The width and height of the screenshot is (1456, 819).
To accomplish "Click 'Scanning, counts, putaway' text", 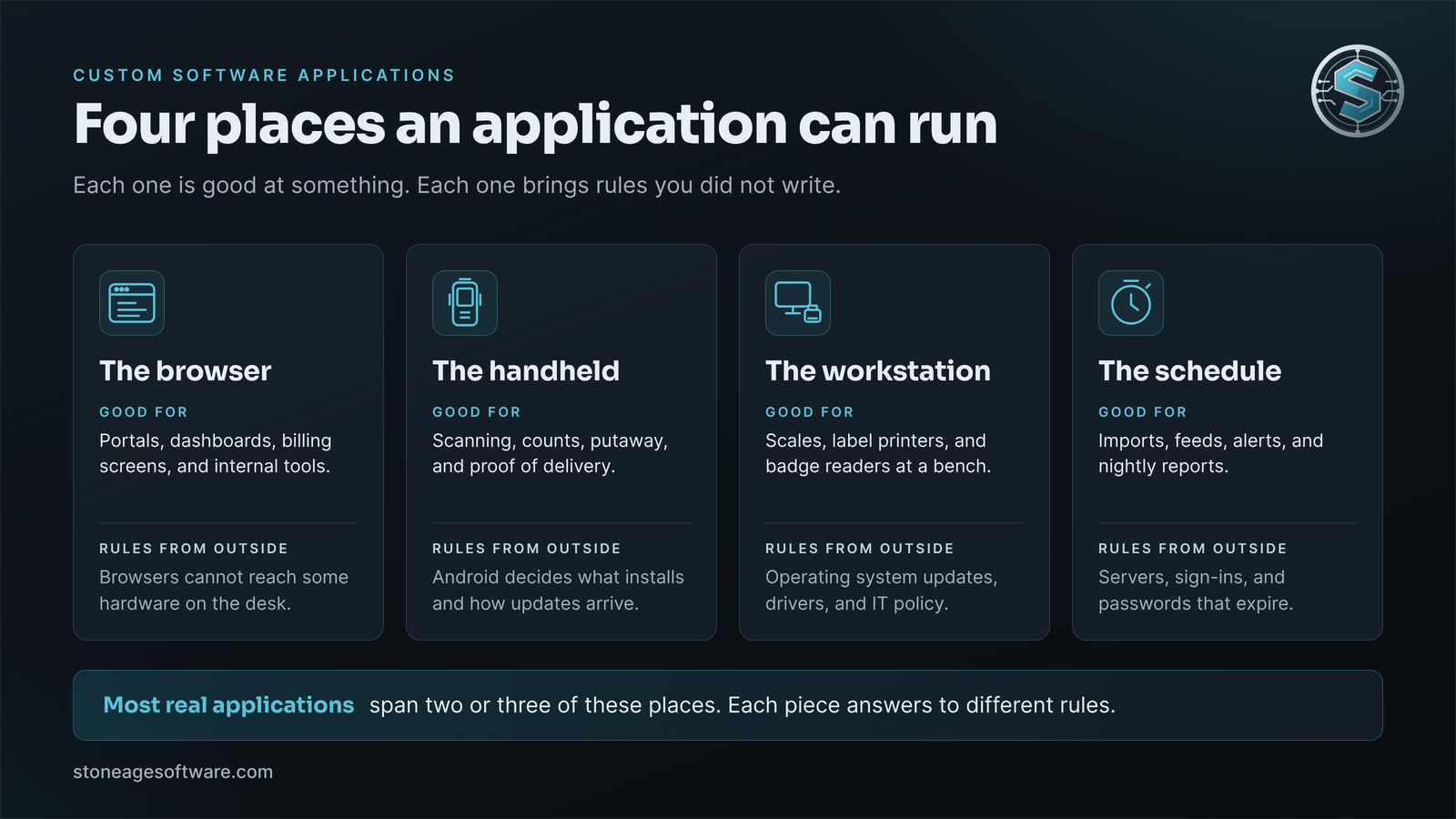I will coord(551,453).
